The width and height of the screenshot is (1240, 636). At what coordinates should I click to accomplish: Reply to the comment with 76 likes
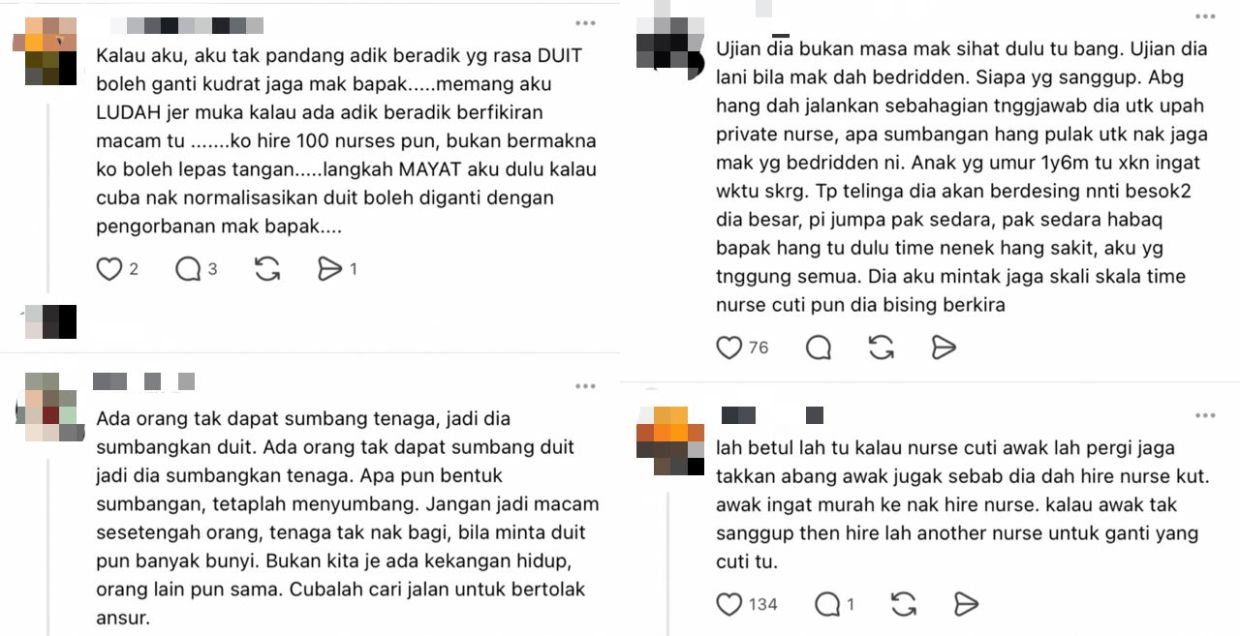[818, 347]
